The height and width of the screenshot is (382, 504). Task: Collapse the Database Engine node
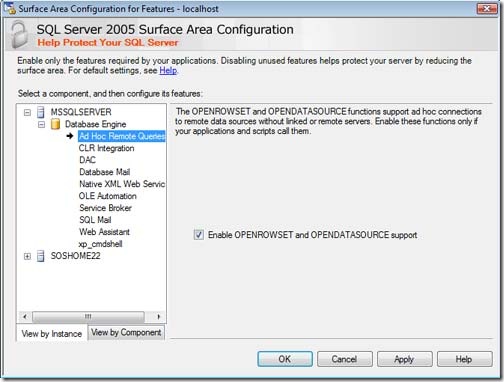(41, 125)
